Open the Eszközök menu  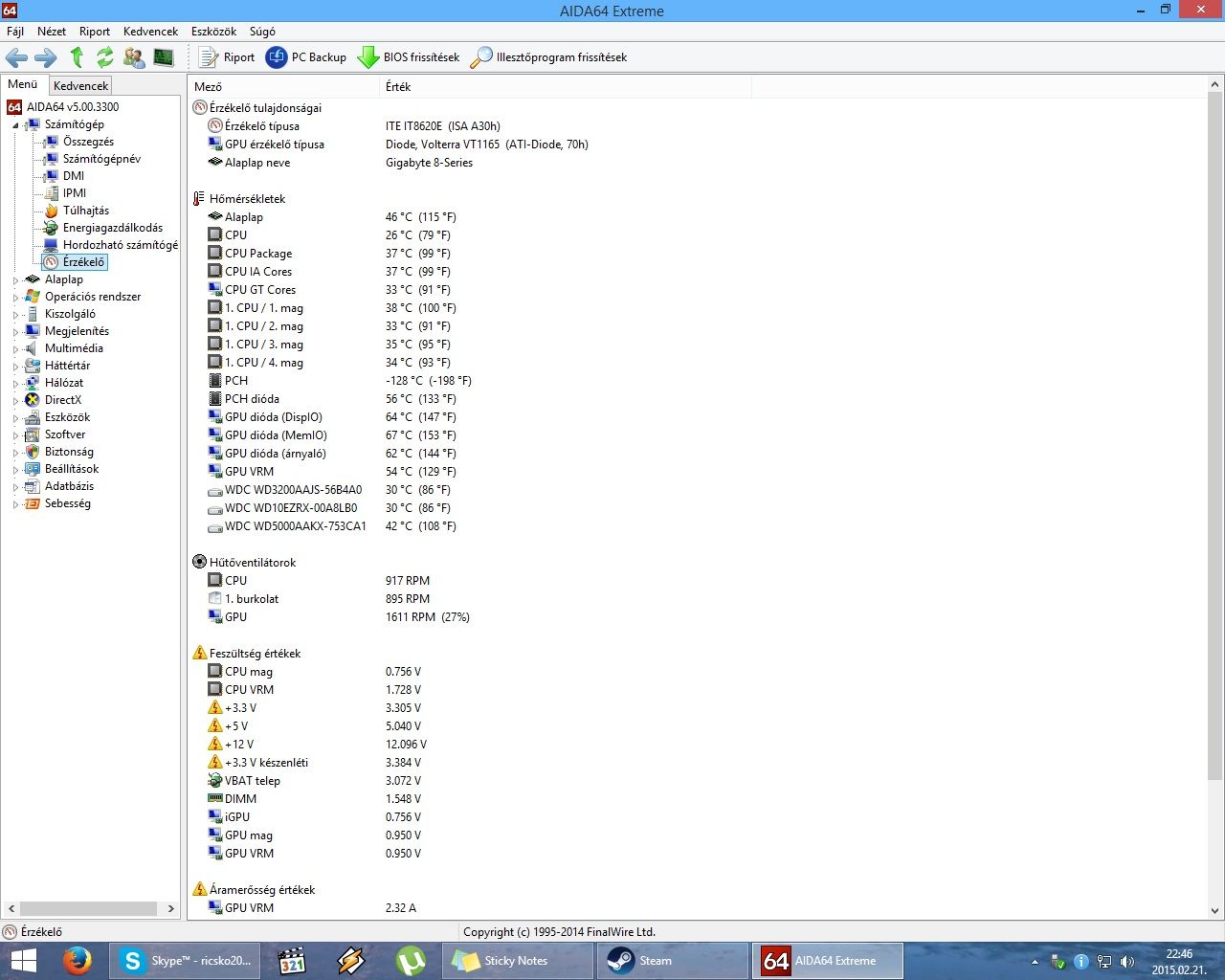click(x=213, y=32)
